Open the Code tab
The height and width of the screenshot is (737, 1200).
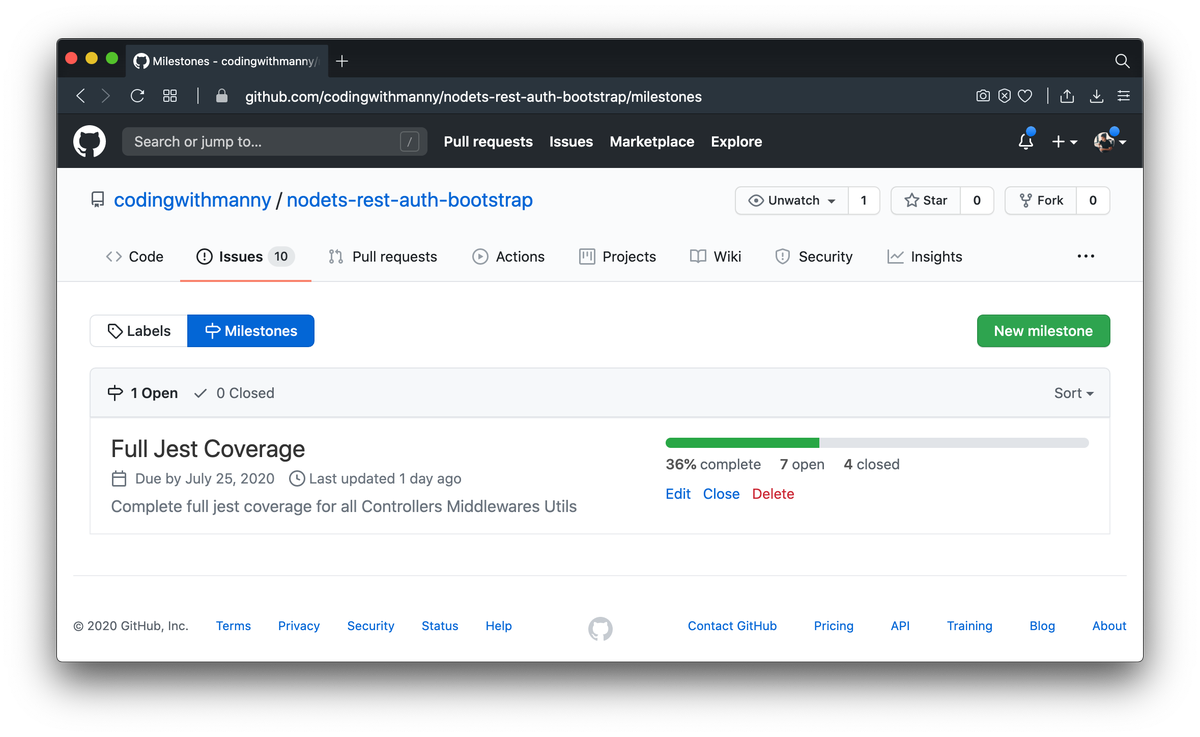(x=134, y=256)
